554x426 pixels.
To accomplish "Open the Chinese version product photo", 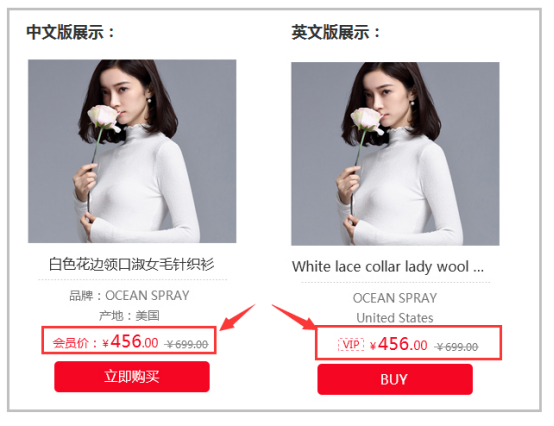I will (x=132, y=151).
